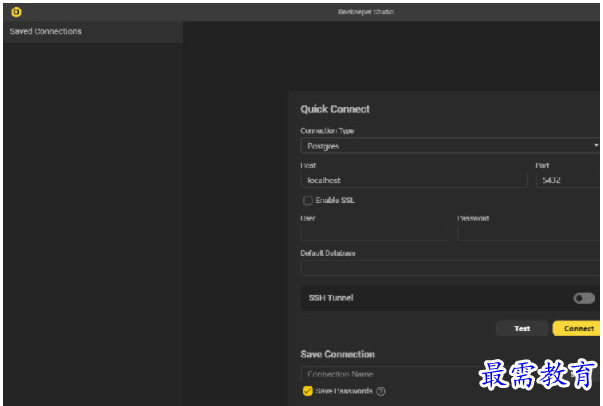The height and width of the screenshot is (406, 603).
Task: Toggle the SSH Tunnel switch
Action: pyautogui.click(x=584, y=298)
